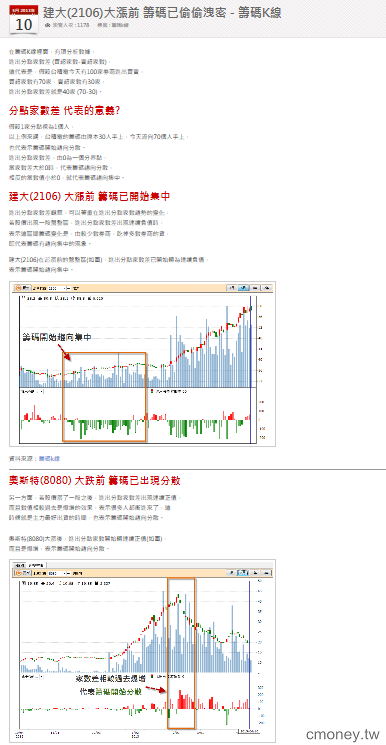Open the tag link beside the view count
The image size is (386, 745).
click(x=120, y=24)
